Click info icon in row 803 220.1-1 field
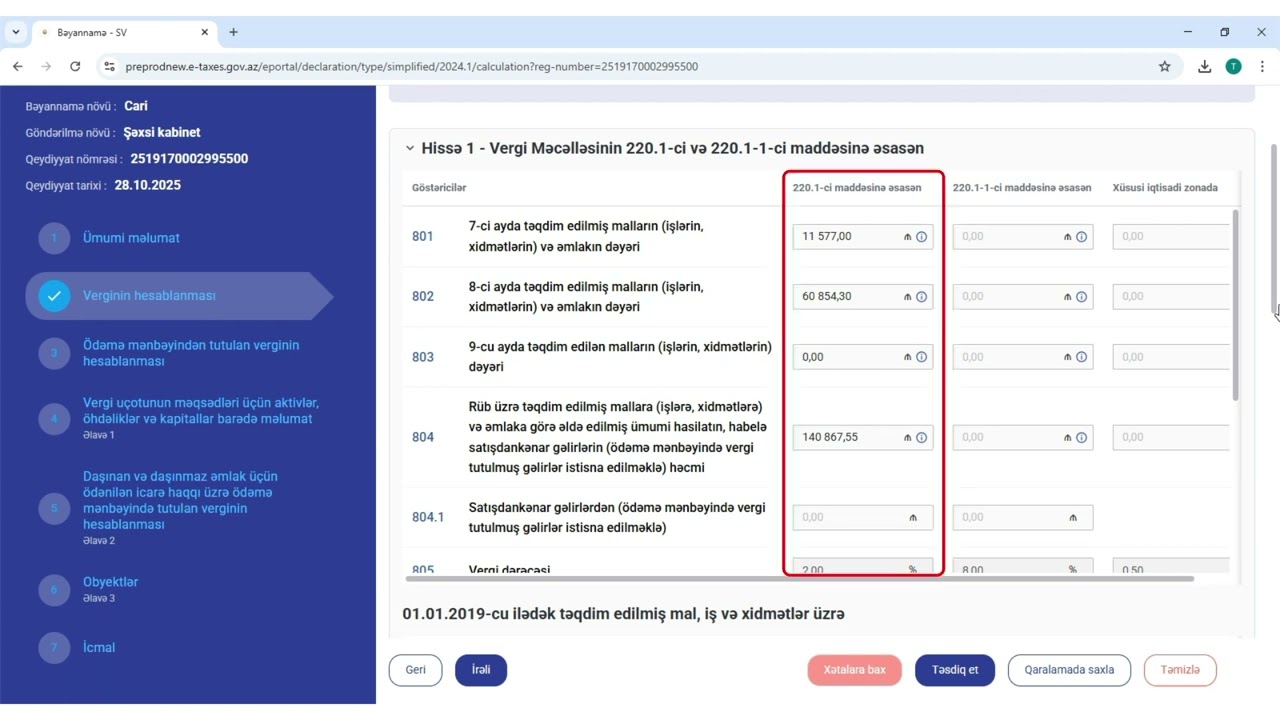 [x=1082, y=357]
